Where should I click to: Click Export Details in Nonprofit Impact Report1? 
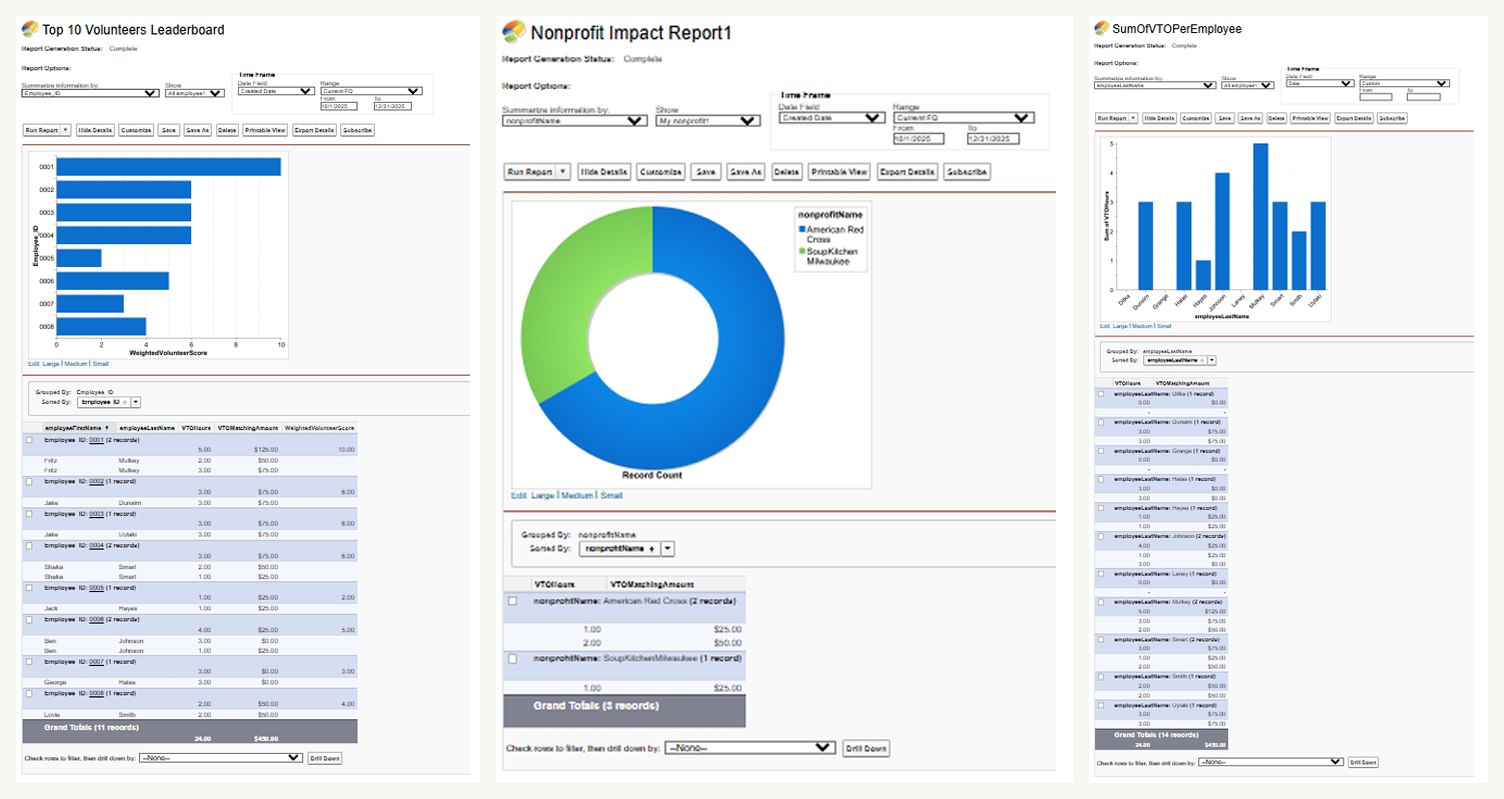[x=906, y=172]
